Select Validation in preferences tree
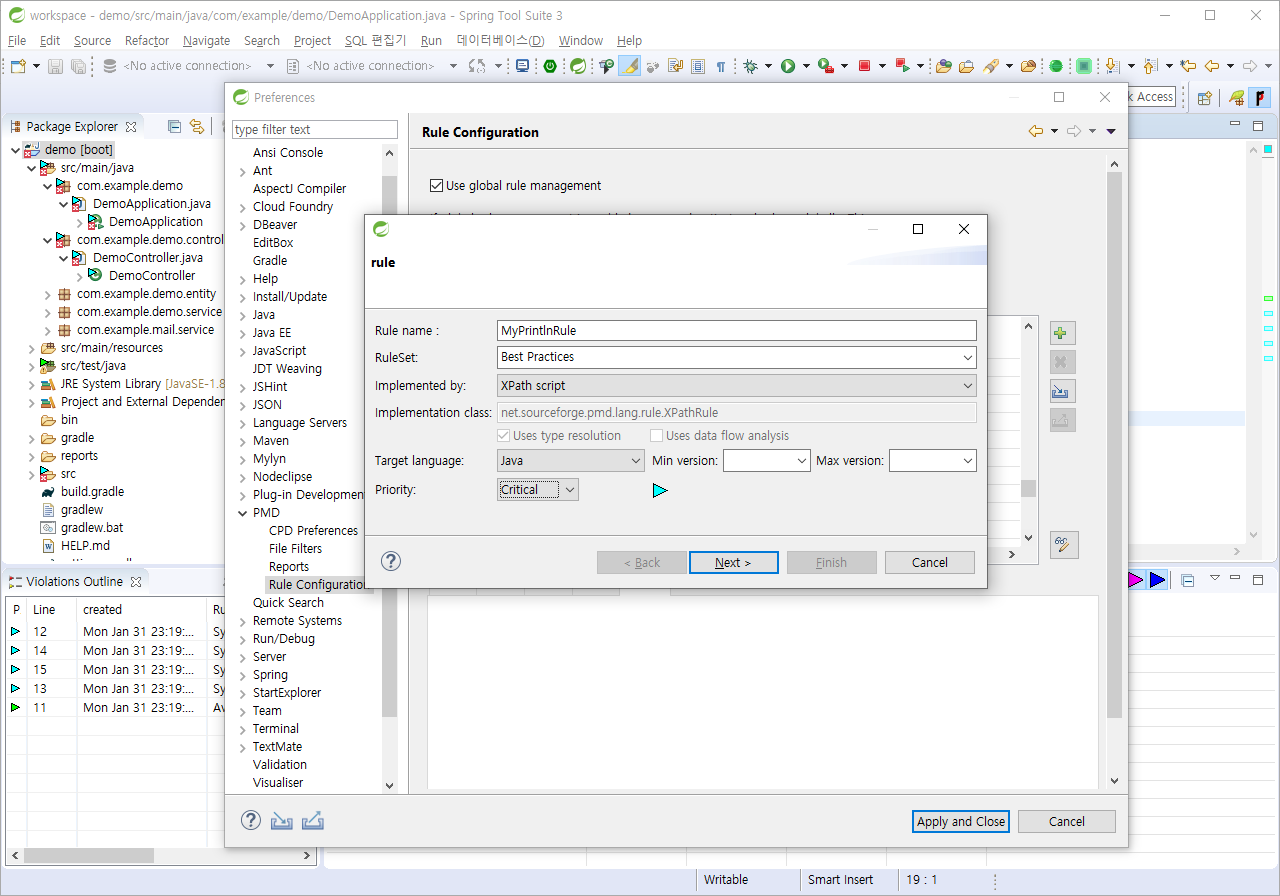Image resolution: width=1280 pixels, height=896 pixels. (280, 765)
